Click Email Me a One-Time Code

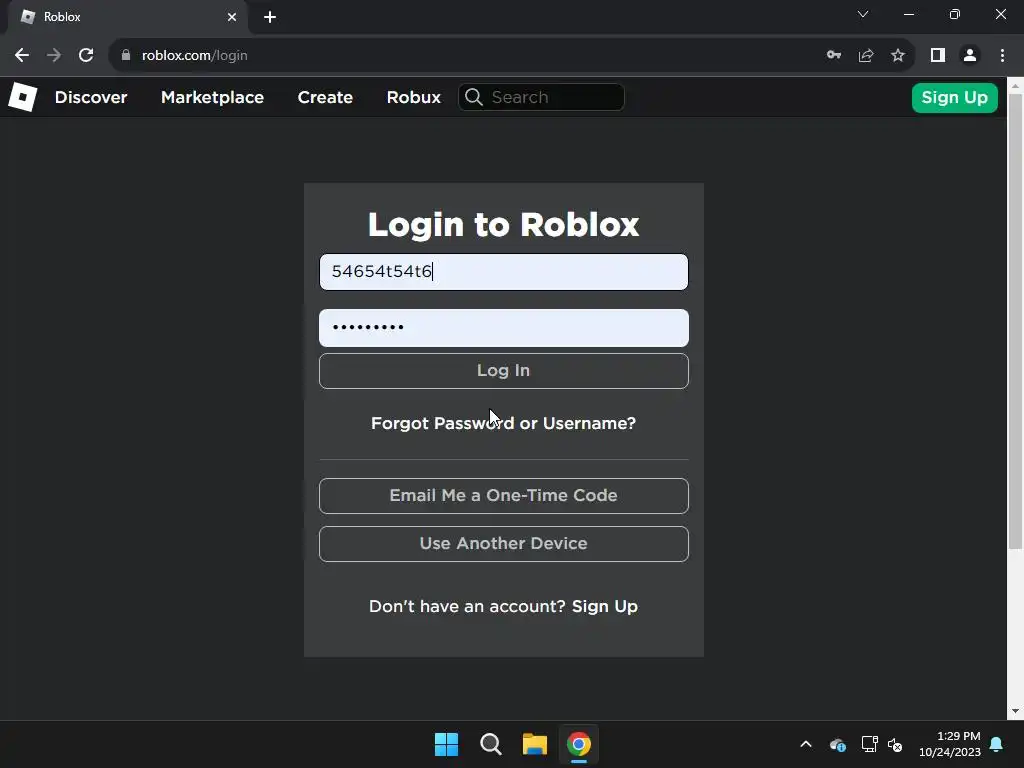[x=504, y=496]
